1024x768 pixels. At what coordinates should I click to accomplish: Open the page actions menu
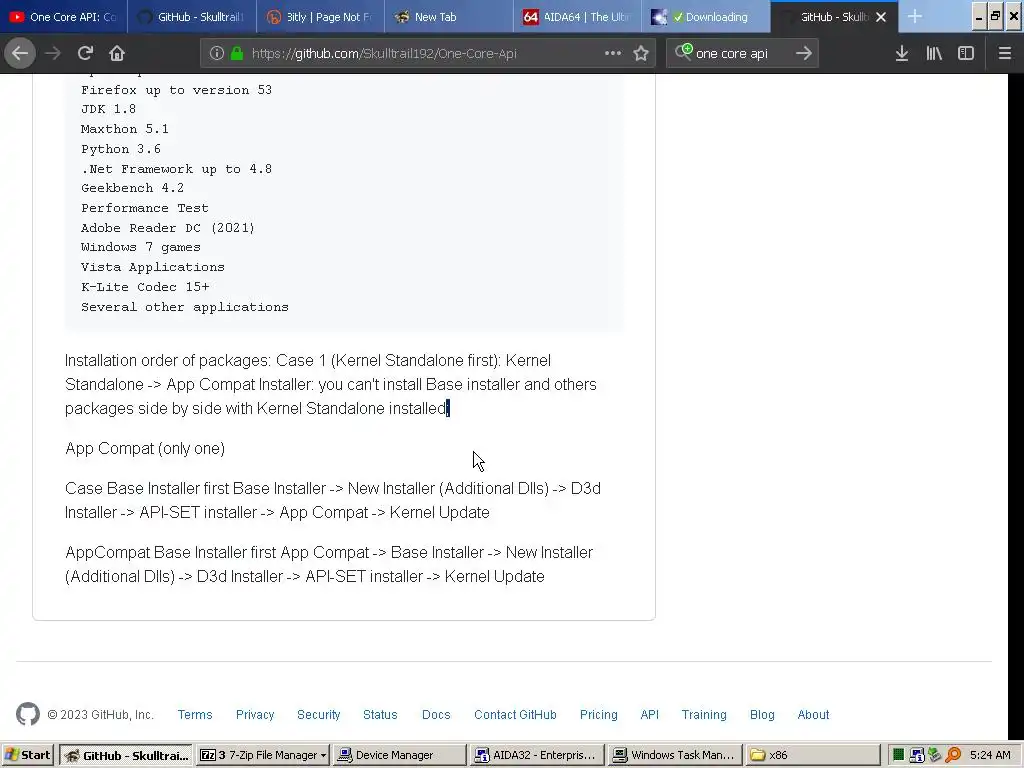pyautogui.click(x=613, y=54)
